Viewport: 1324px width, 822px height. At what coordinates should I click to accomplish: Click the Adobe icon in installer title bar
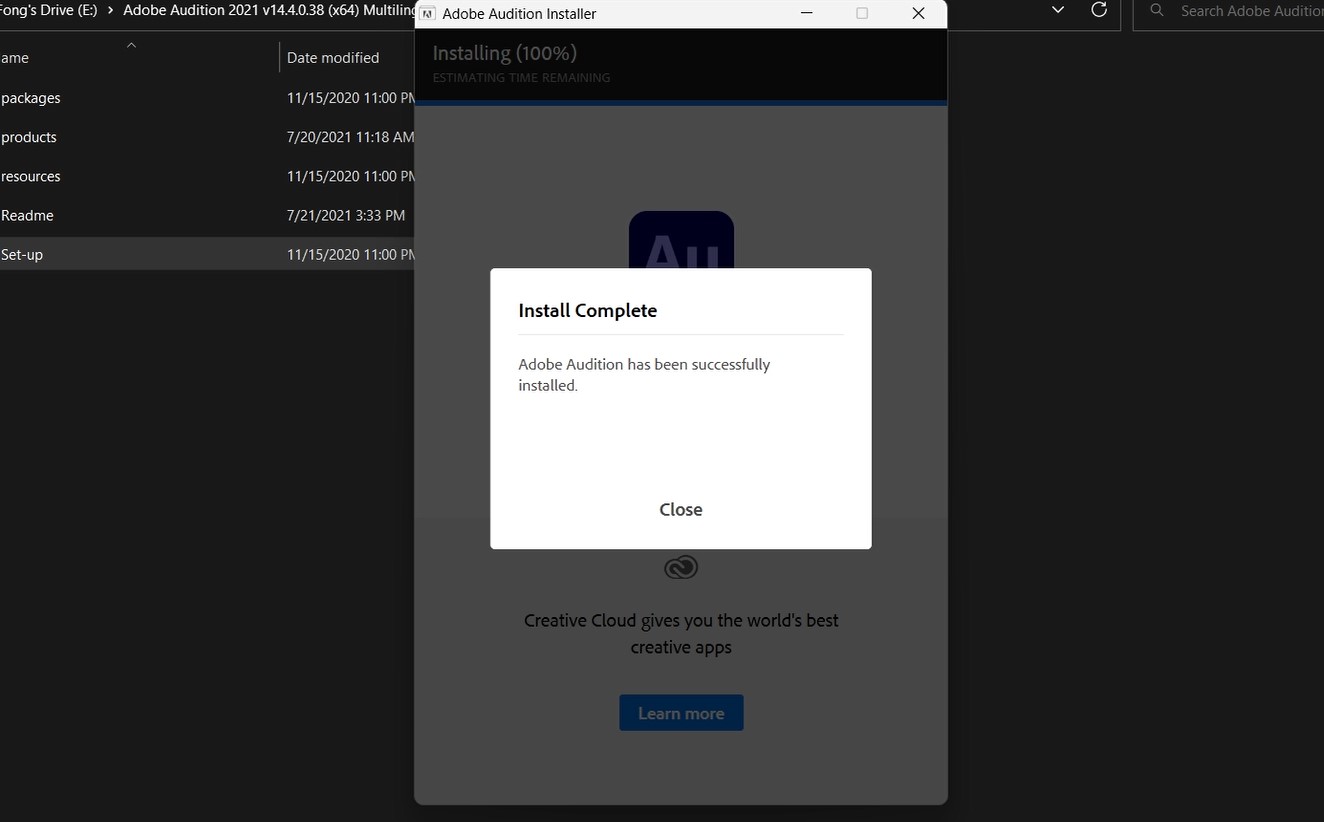[428, 14]
